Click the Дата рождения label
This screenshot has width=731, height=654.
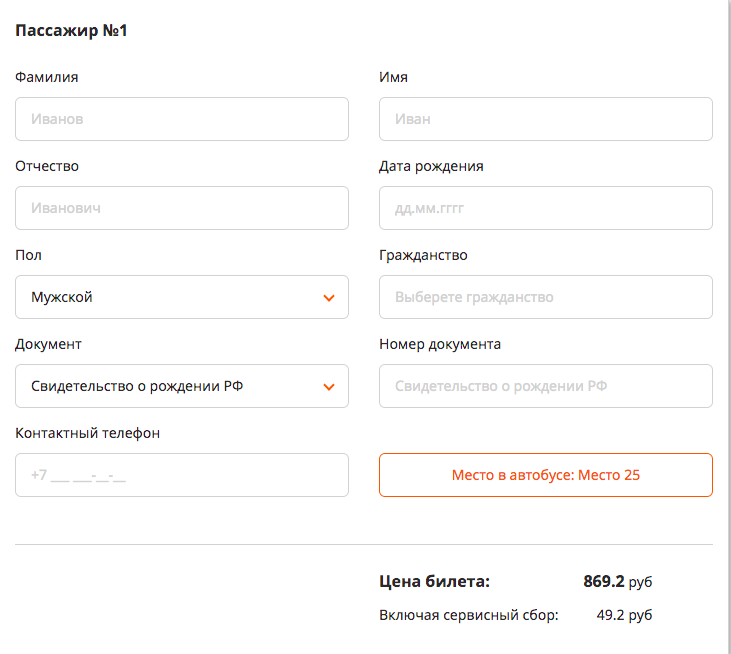(x=431, y=166)
